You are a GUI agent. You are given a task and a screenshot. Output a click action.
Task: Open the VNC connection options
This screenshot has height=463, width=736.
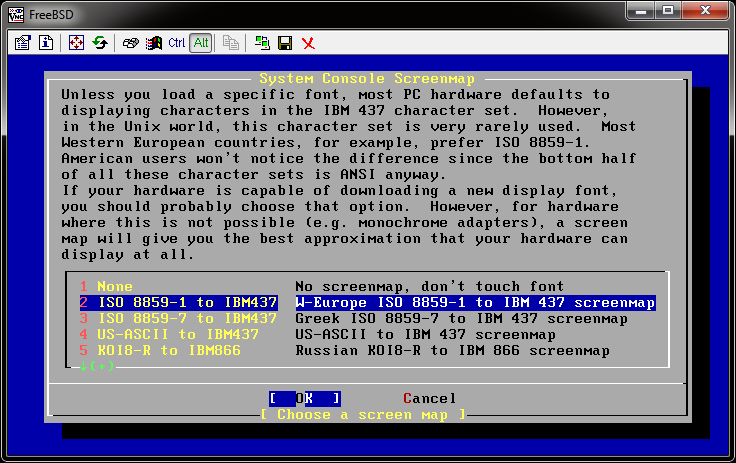[x=22, y=43]
